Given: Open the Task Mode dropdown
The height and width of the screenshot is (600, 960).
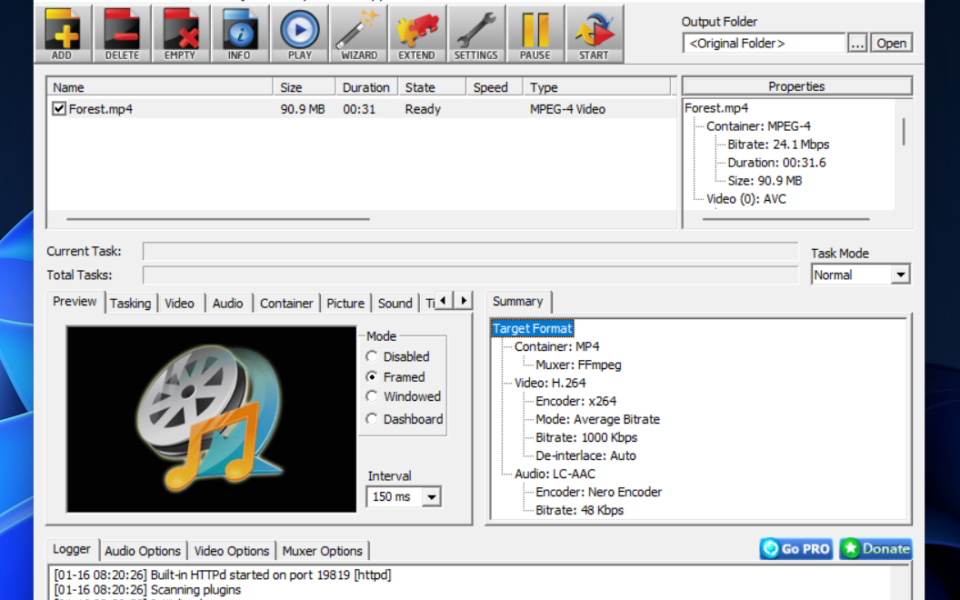Looking at the screenshot, I should click(900, 275).
